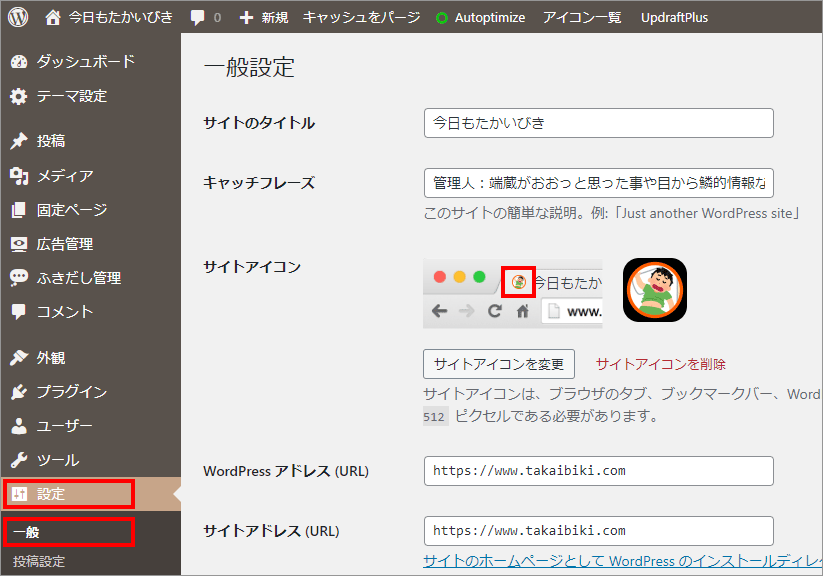
Task: Click the サイトアイコンを削除 link
Action: (660, 364)
